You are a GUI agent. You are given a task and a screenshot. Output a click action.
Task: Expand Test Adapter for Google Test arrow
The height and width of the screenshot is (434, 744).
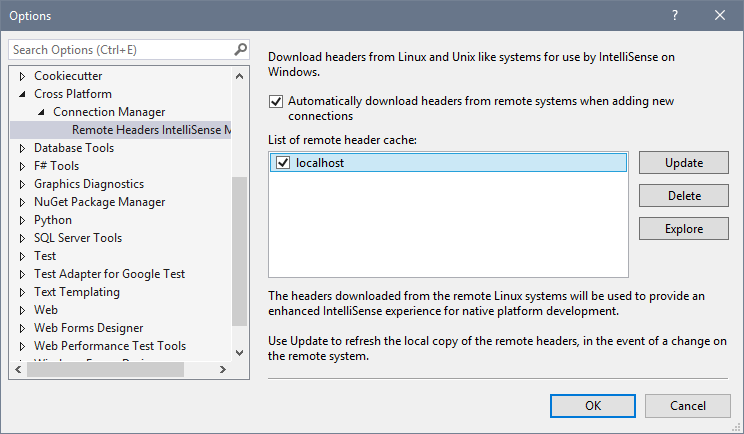coord(22,274)
